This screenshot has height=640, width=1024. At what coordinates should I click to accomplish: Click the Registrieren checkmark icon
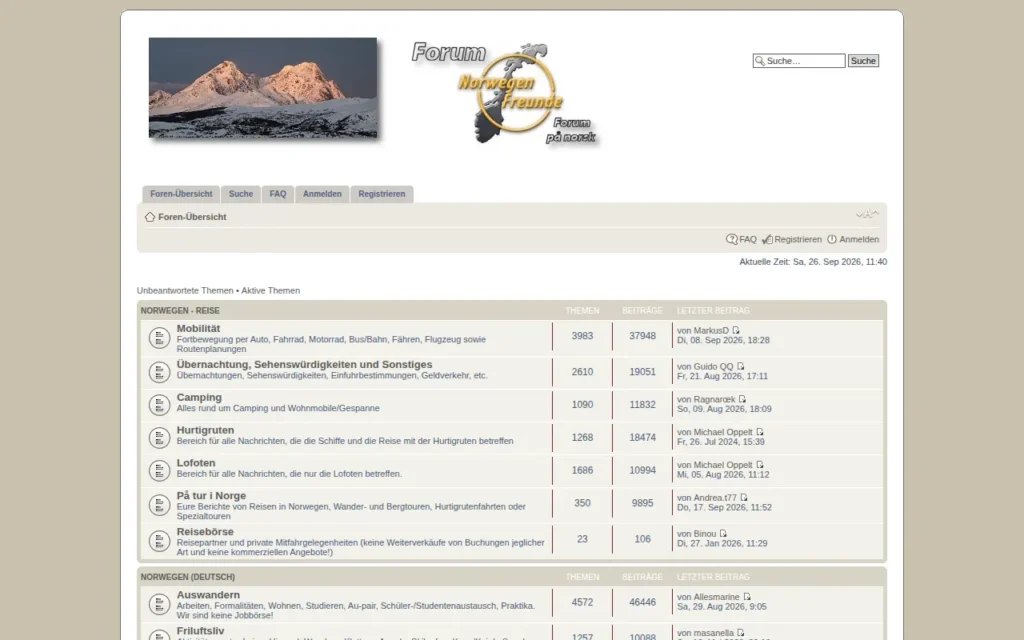tap(767, 240)
